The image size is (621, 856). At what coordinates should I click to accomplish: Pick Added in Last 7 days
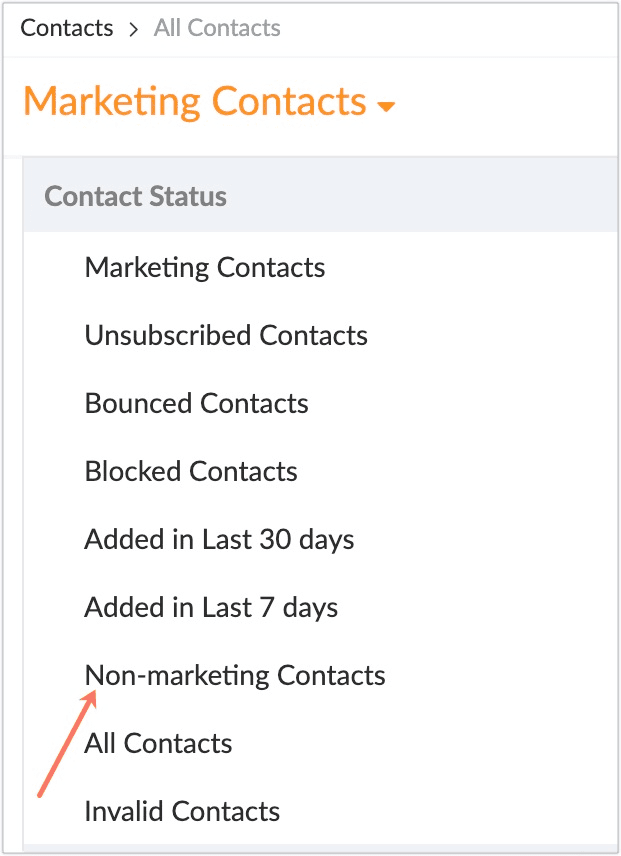coord(211,607)
